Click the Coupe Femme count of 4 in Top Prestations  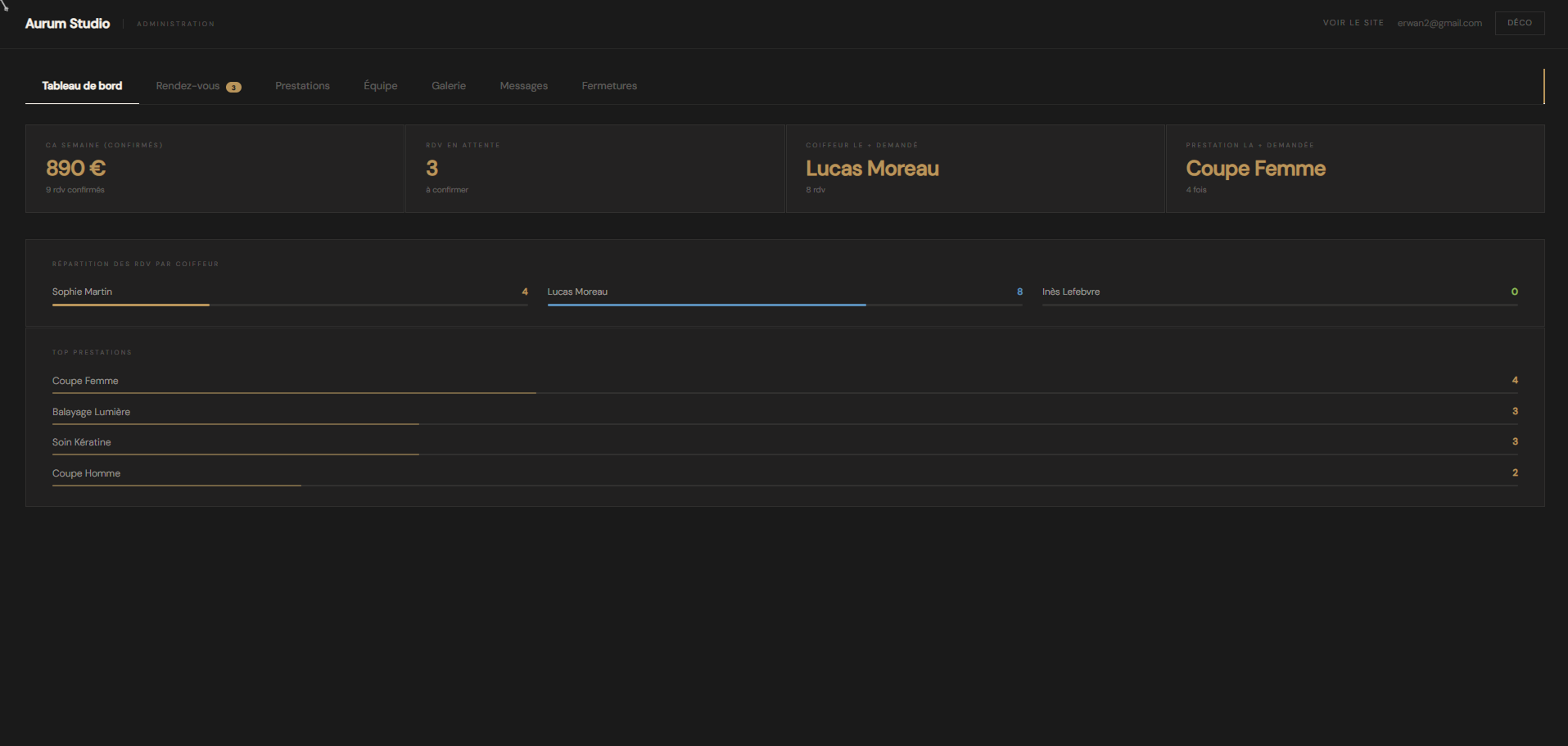1515,380
